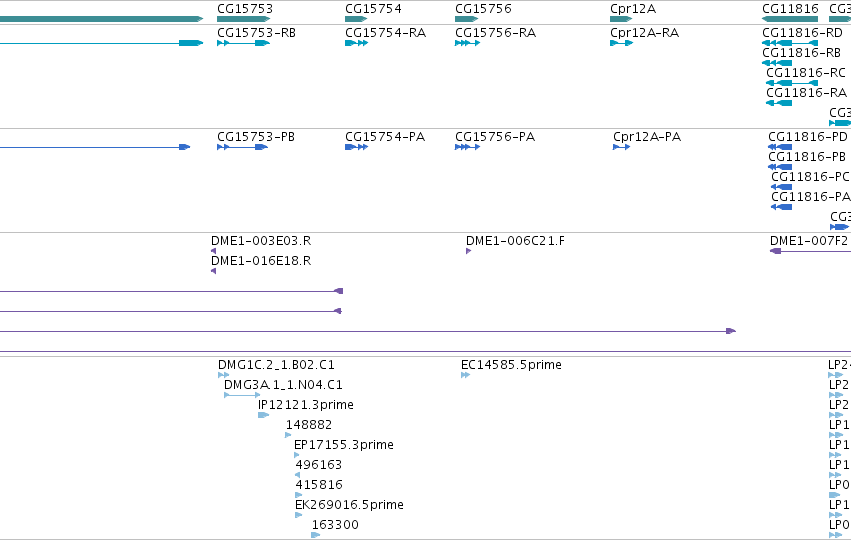This screenshot has height=540, width=851.
Task: Click the EC14585.5prime EST
Action: pyautogui.click(x=465, y=375)
